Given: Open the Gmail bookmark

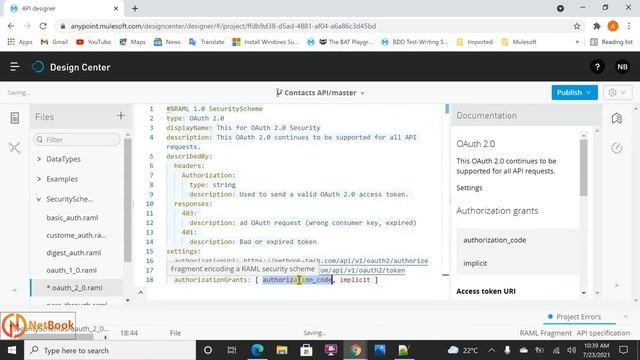Looking at the screenshot, I should (x=54, y=42).
